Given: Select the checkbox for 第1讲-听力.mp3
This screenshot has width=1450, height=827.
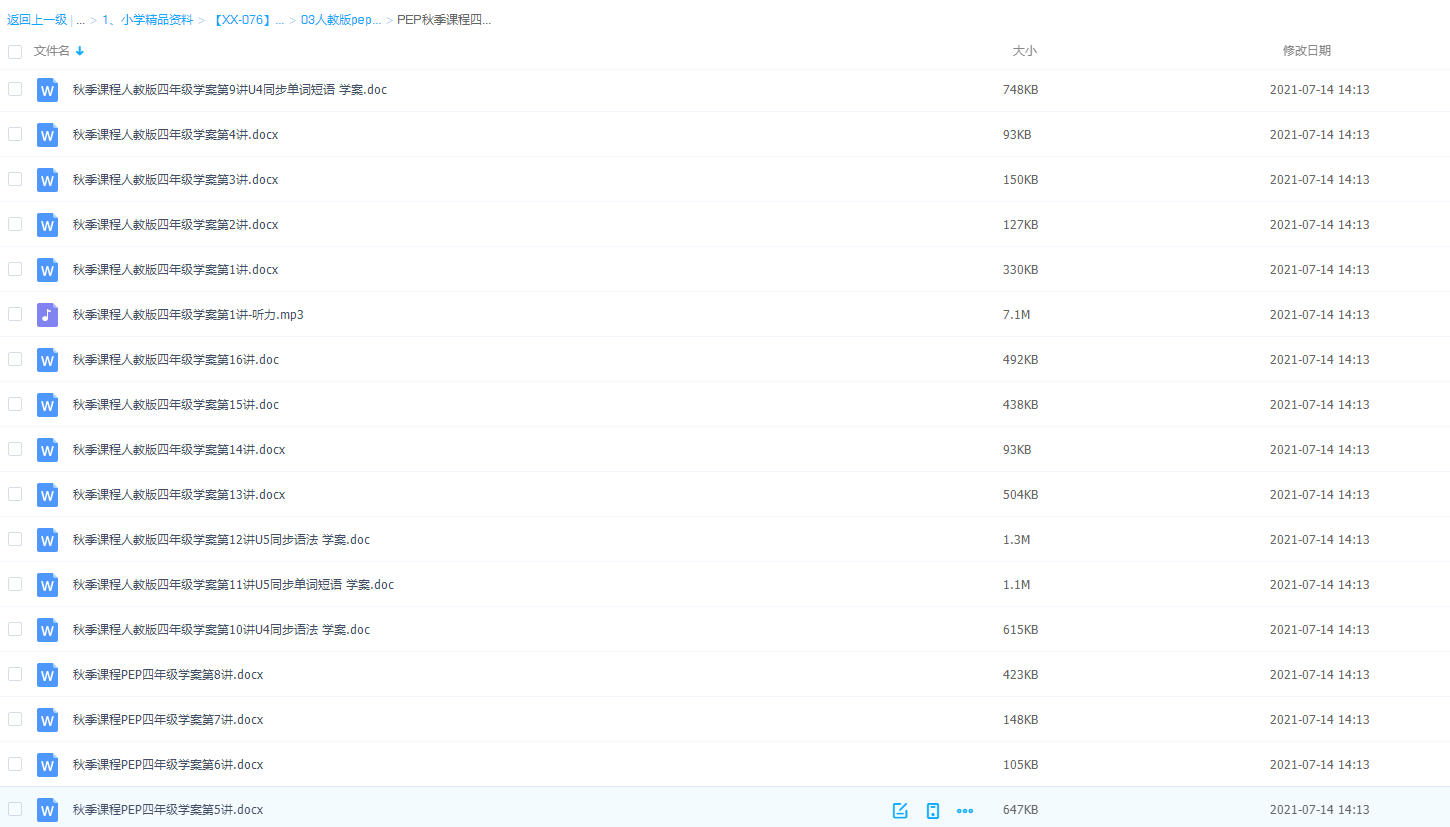Looking at the screenshot, I should [x=15, y=314].
